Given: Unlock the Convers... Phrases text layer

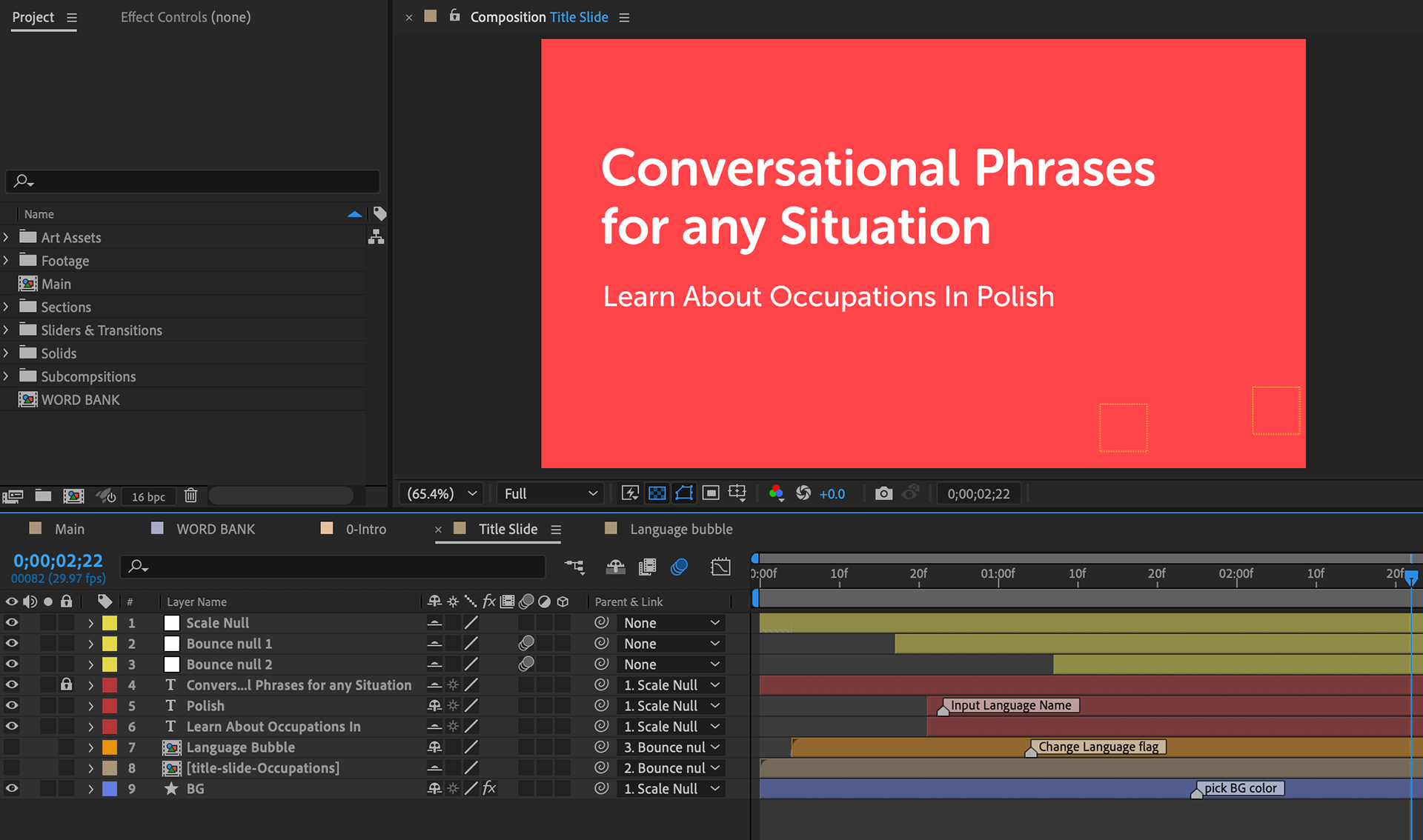Looking at the screenshot, I should (x=67, y=685).
